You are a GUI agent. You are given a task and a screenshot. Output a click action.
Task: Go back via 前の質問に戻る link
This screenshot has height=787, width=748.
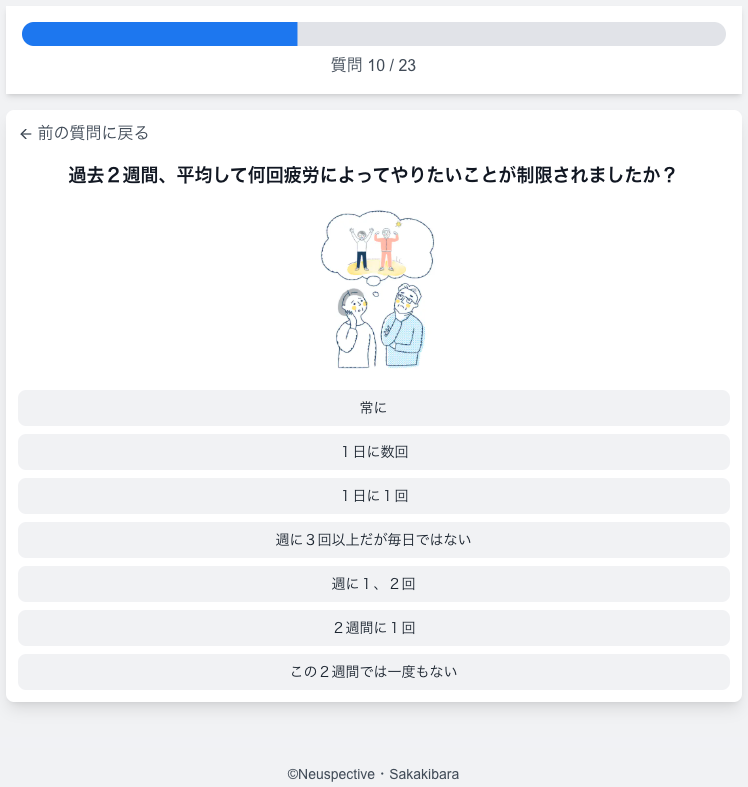point(84,133)
